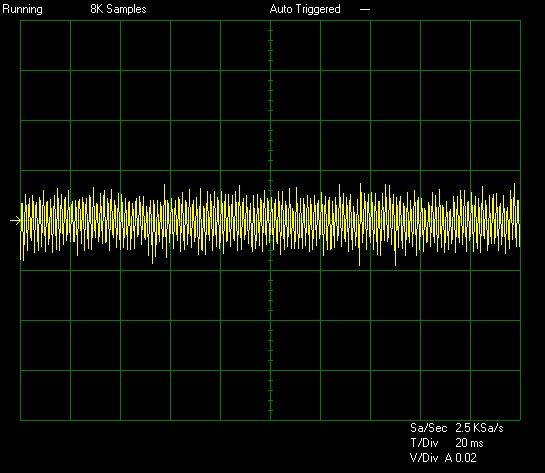Click the 'T/Div' label
Image resolution: width=545 pixels, height=473 pixels.
424,443
